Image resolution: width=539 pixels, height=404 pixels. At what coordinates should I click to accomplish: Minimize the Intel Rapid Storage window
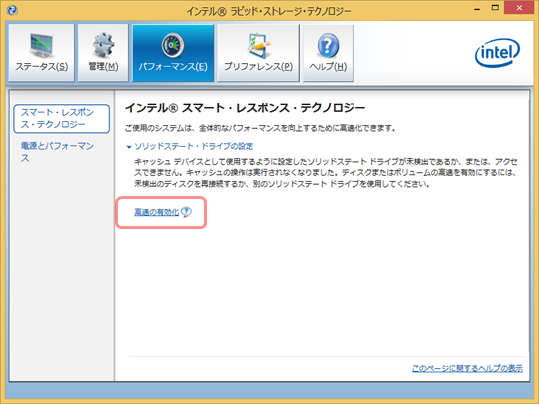point(477,9)
